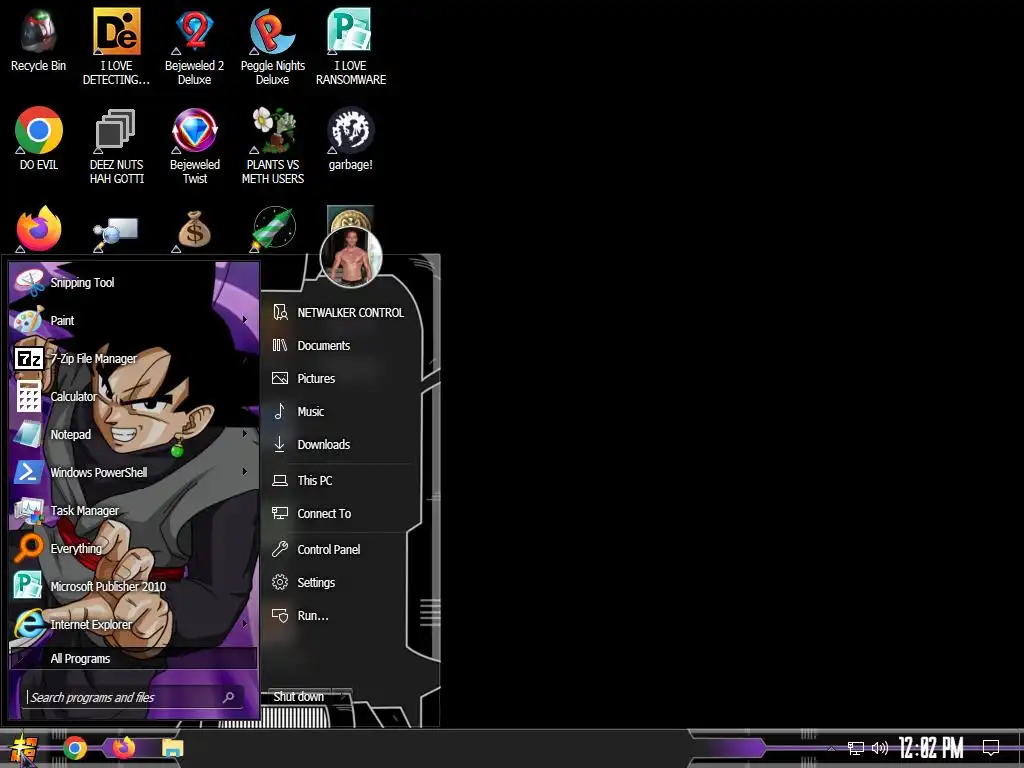
Task: Open the I LOVE RANSOMWARE desktop shortcut
Action: pos(351,46)
